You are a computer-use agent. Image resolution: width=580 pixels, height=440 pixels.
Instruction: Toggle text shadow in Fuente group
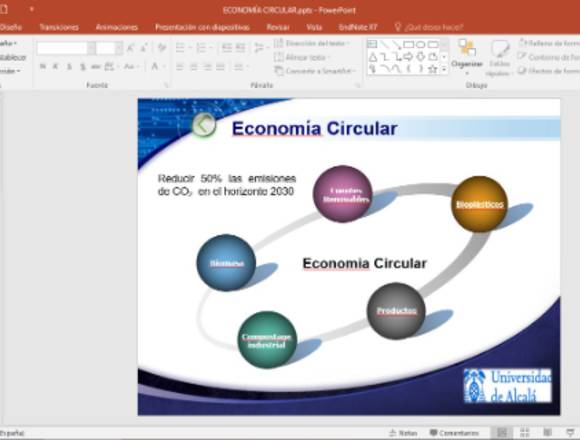(x=83, y=67)
